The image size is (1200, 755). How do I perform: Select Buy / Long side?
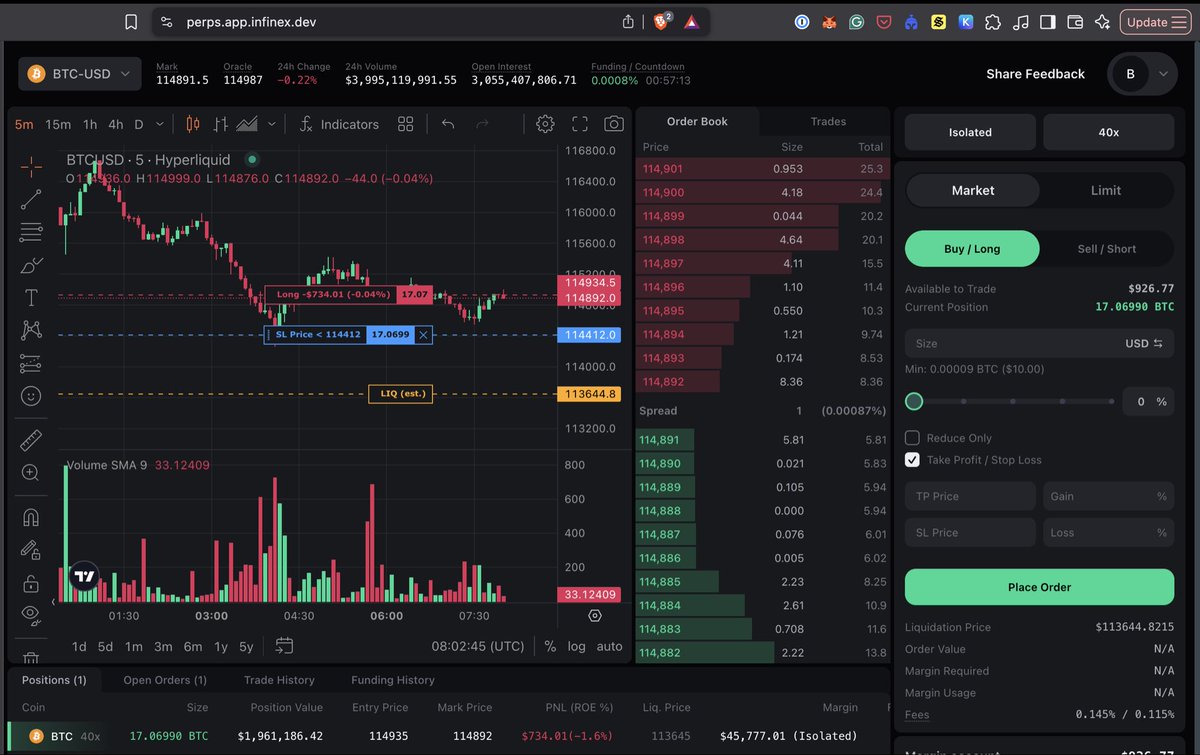click(x=972, y=249)
